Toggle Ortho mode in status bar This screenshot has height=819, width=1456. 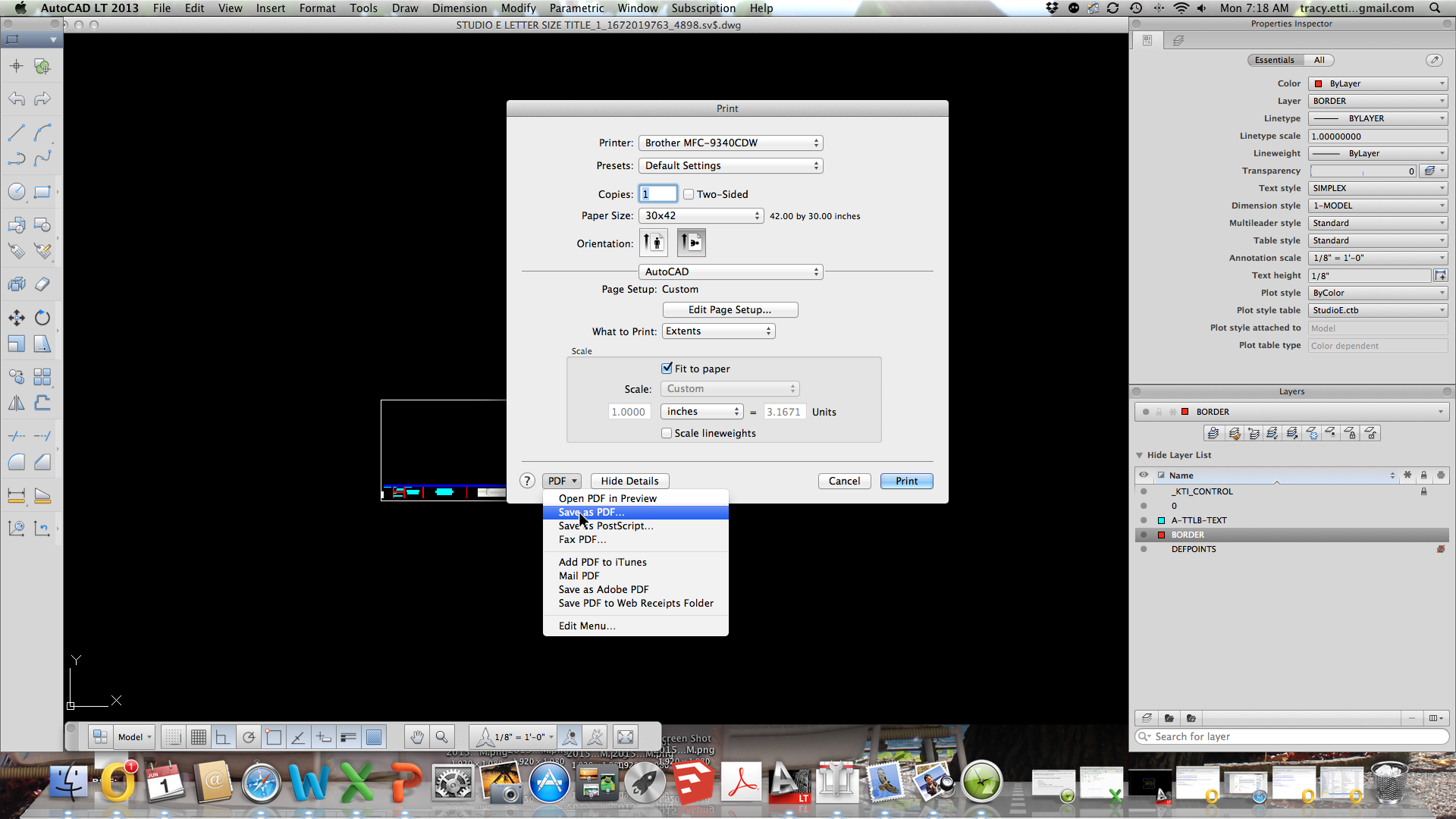point(223,737)
